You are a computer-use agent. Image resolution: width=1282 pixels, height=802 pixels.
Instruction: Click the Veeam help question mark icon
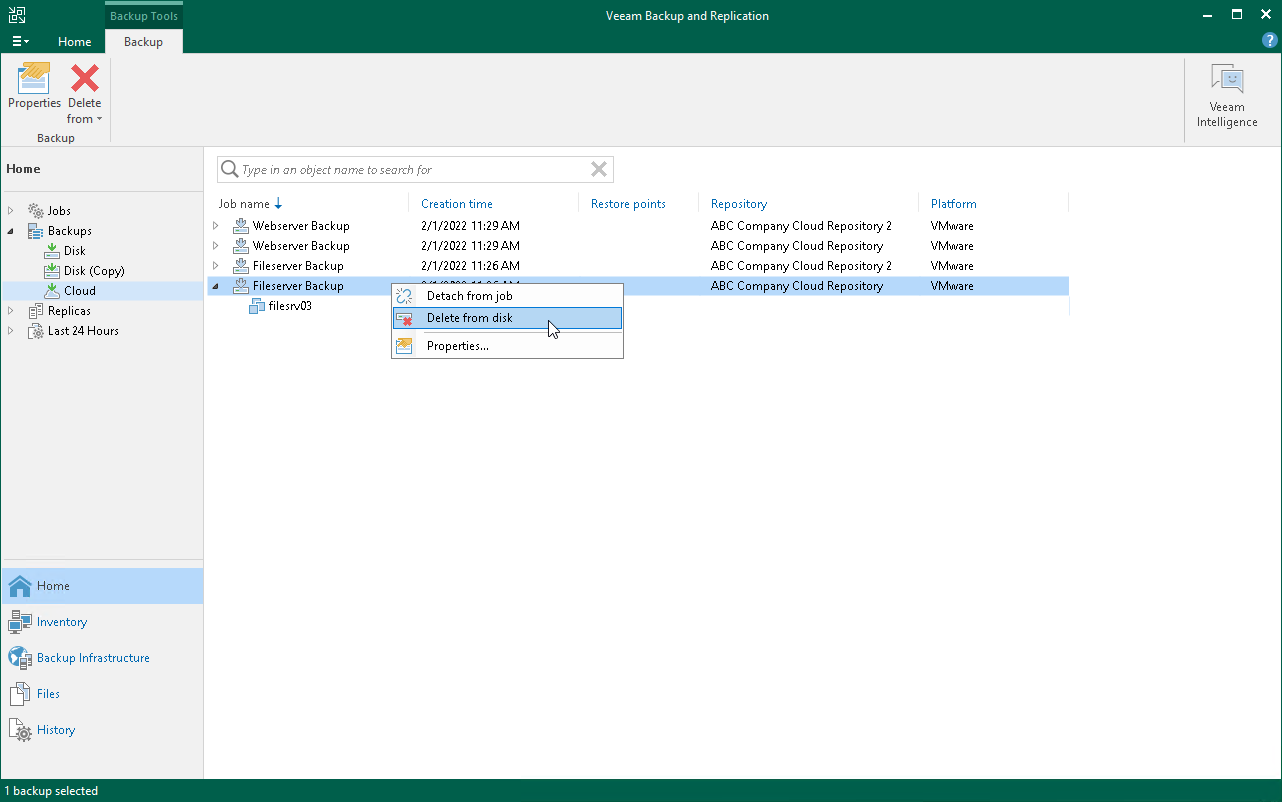[x=1269, y=40]
